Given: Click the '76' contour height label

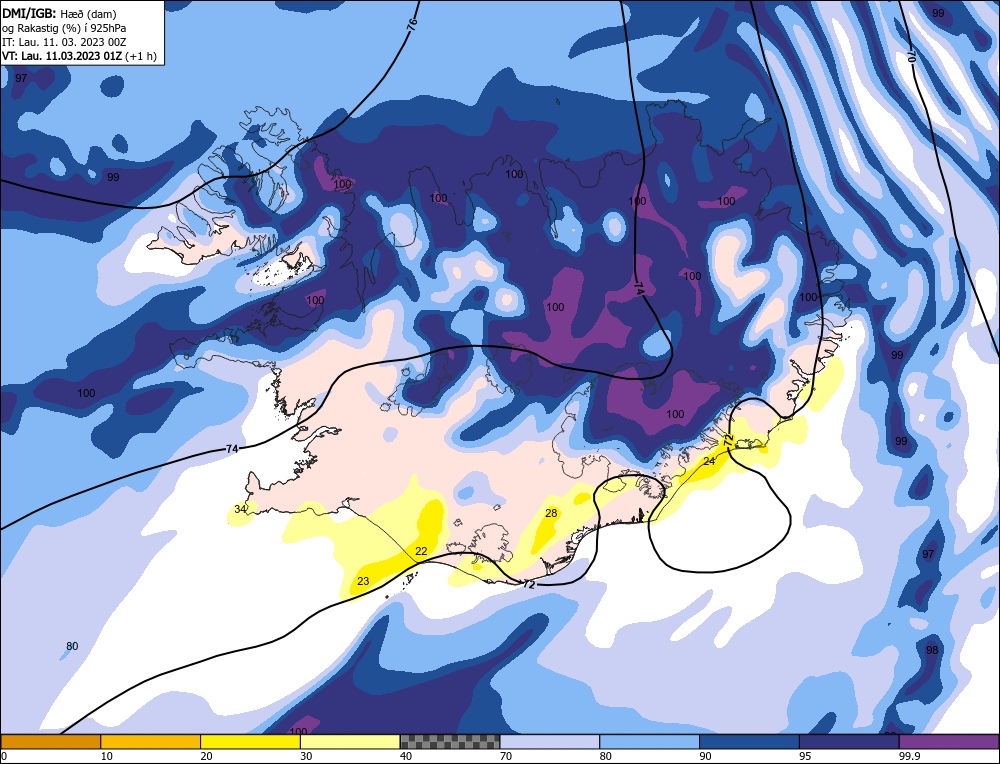Looking at the screenshot, I should coord(411,26).
